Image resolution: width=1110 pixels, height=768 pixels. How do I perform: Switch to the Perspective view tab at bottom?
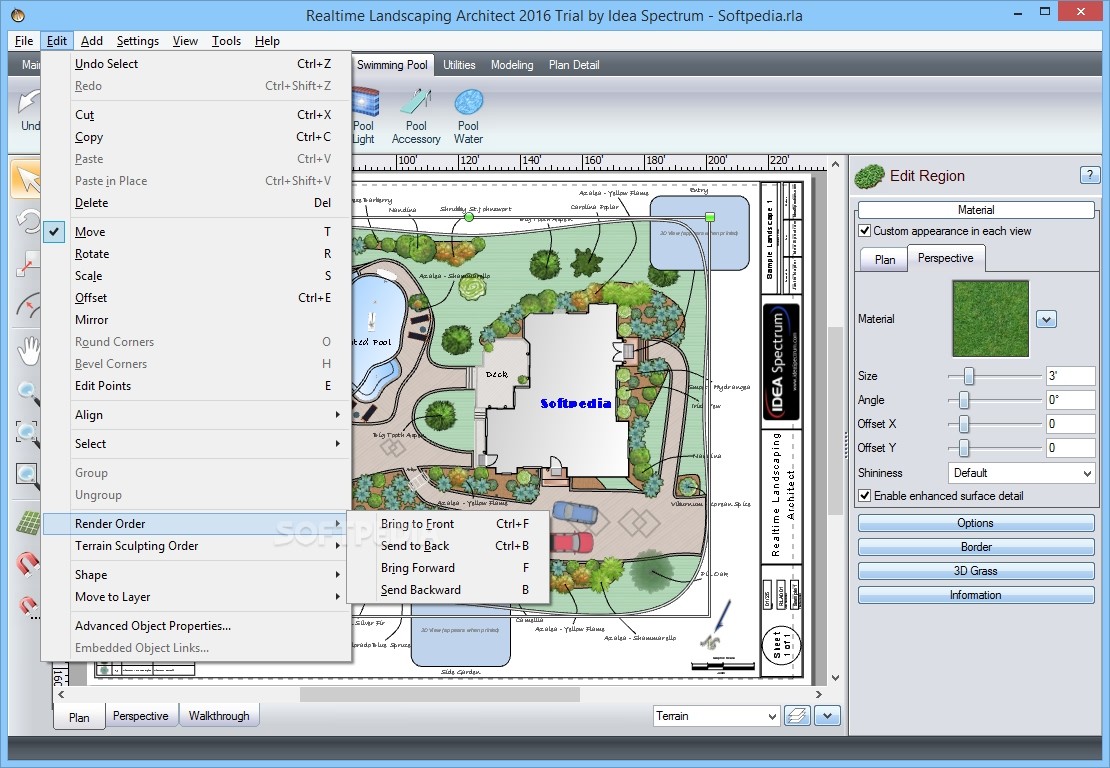coord(140,716)
